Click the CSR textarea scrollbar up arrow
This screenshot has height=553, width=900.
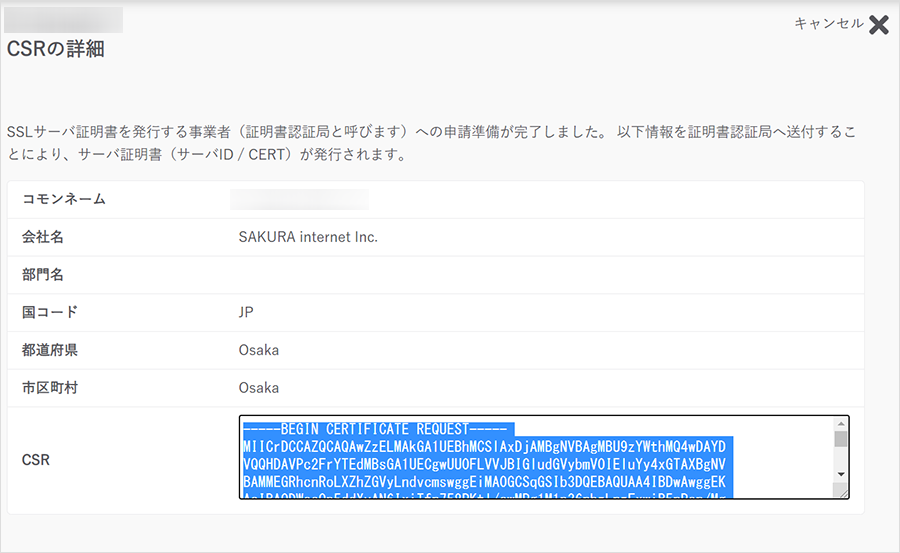pos(841,423)
